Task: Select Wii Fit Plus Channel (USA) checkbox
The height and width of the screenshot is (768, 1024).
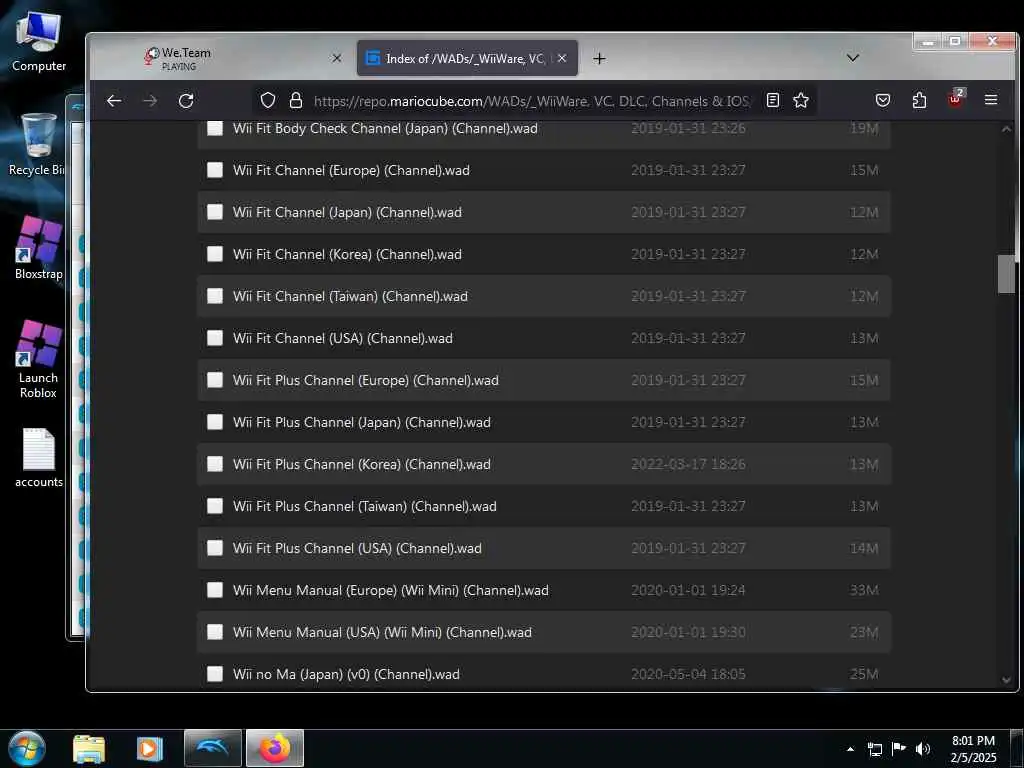Action: [x=215, y=549]
